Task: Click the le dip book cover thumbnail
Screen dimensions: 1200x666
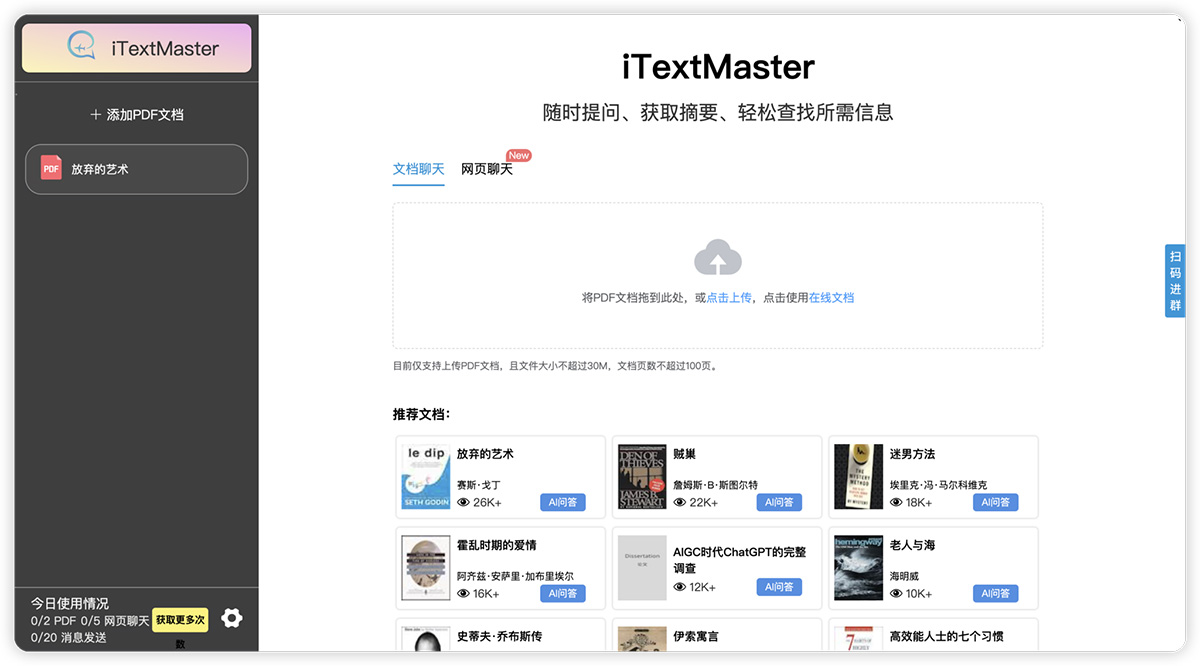Action: tap(425, 477)
